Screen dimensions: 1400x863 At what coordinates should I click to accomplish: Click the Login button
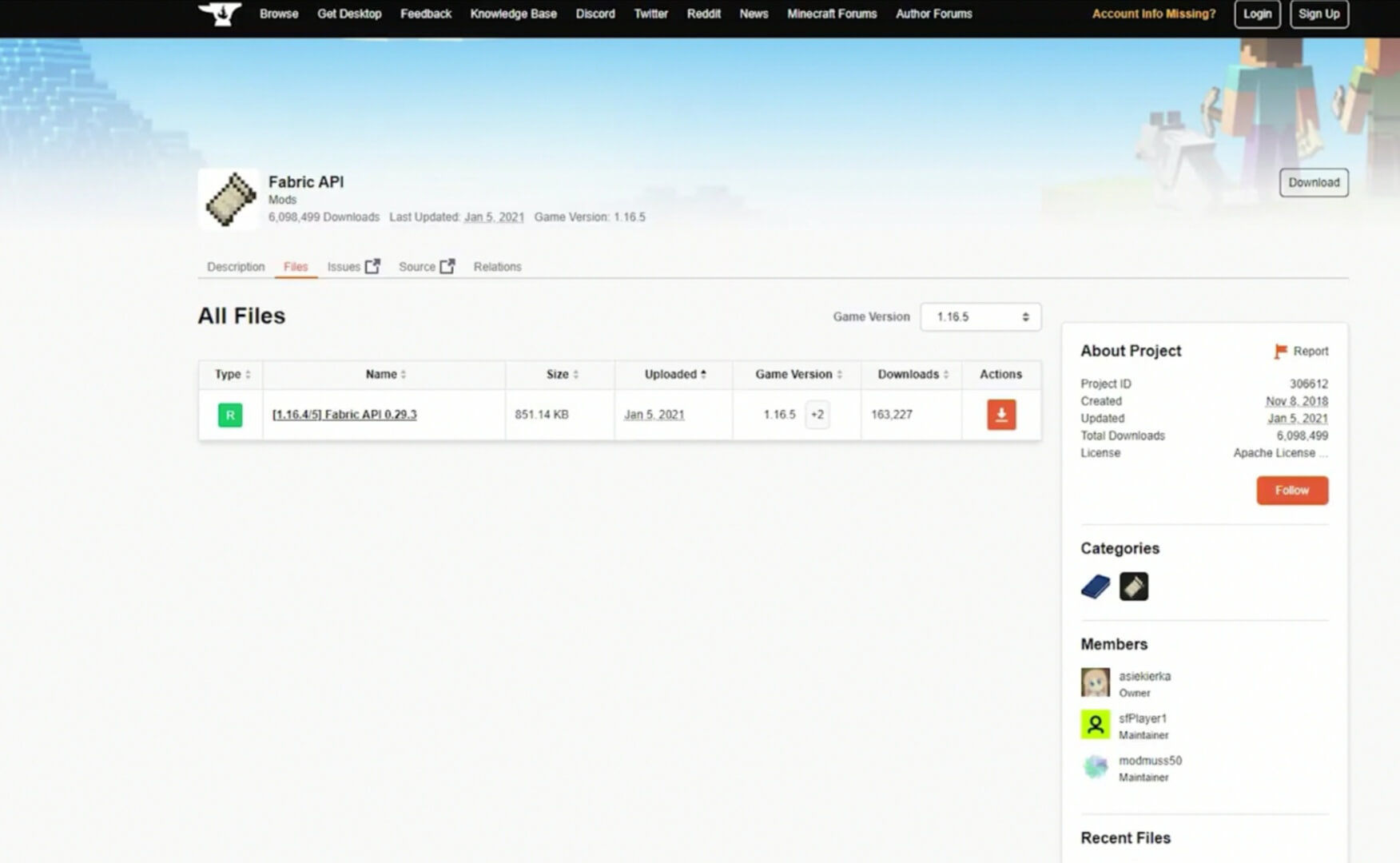tap(1257, 14)
